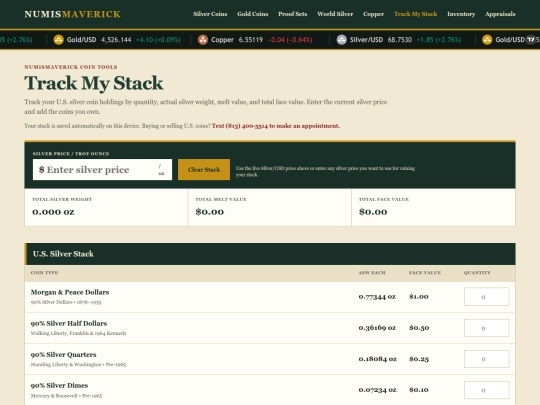Click the Coin Type column header
This screenshot has height=405, width=540.
[44, 273]
